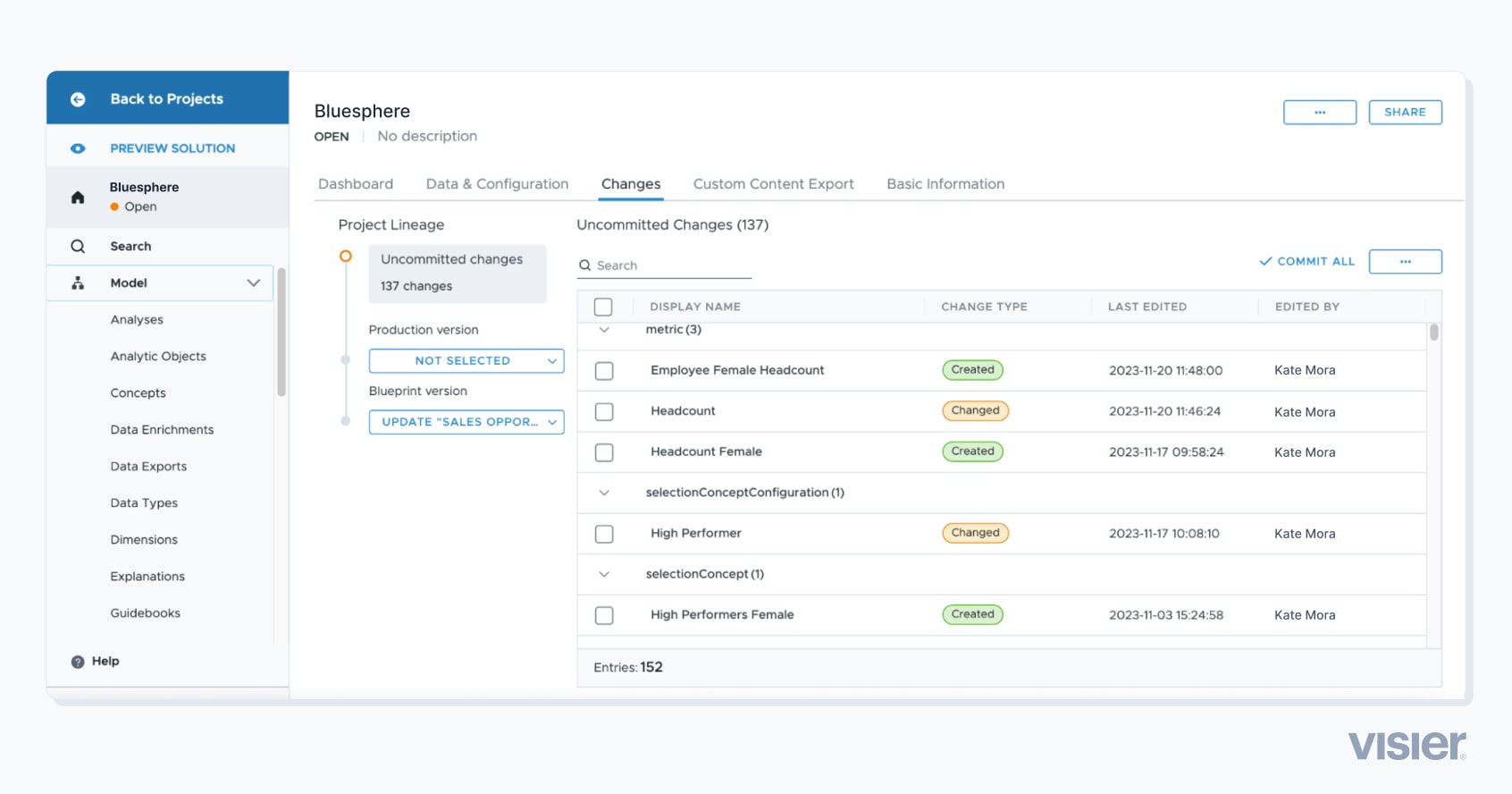Switch to the Data & Configuration tab

click(497, 183)
